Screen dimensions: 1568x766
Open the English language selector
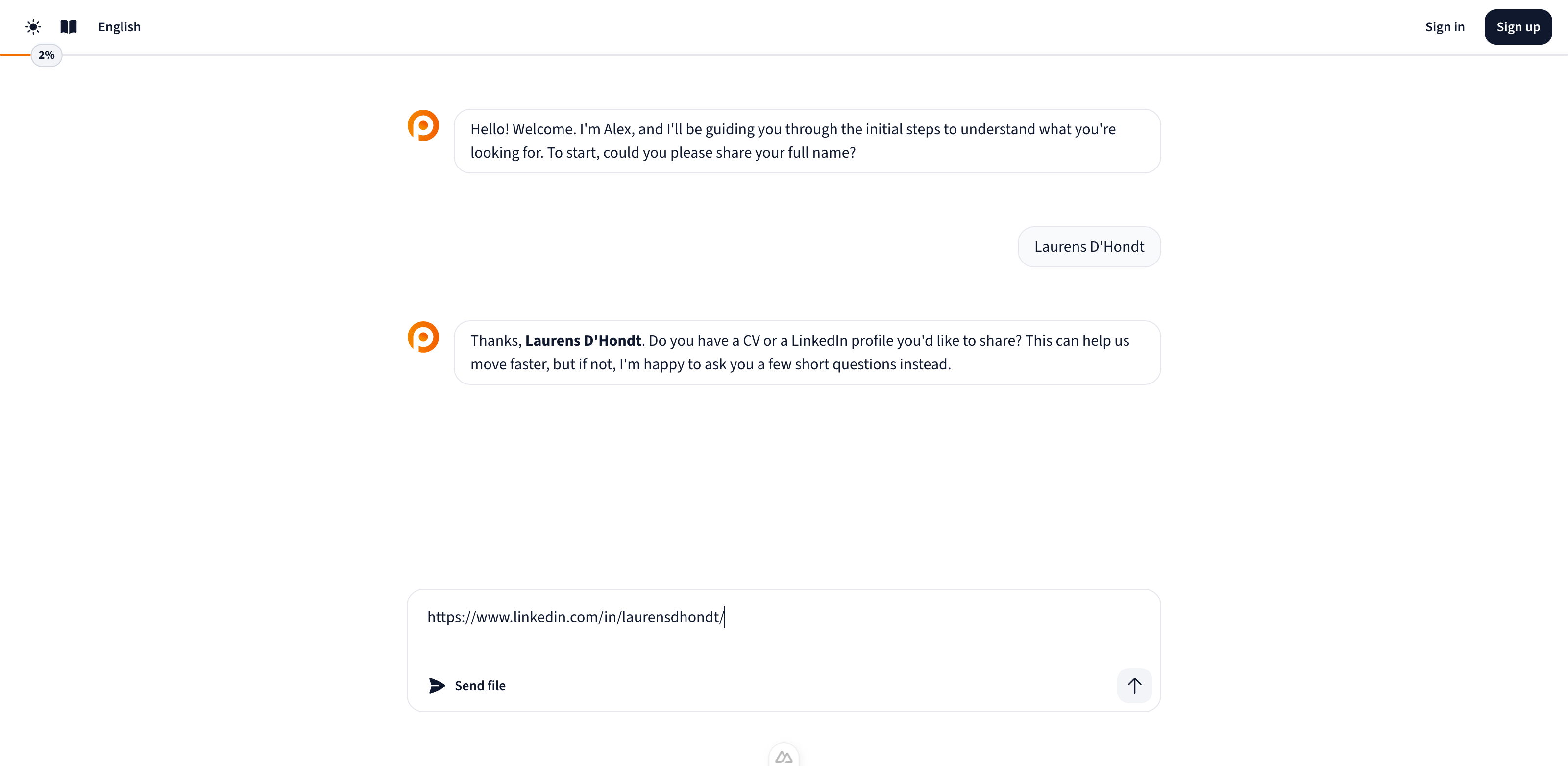point(119,27)
